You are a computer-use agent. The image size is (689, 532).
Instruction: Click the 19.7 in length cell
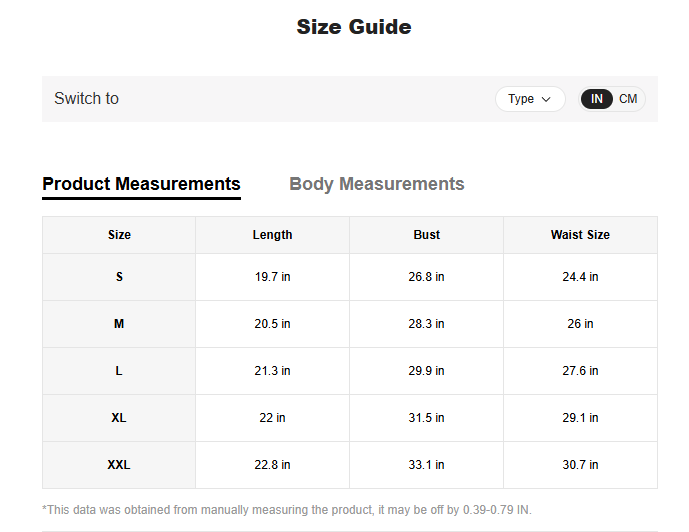(272, 277)
